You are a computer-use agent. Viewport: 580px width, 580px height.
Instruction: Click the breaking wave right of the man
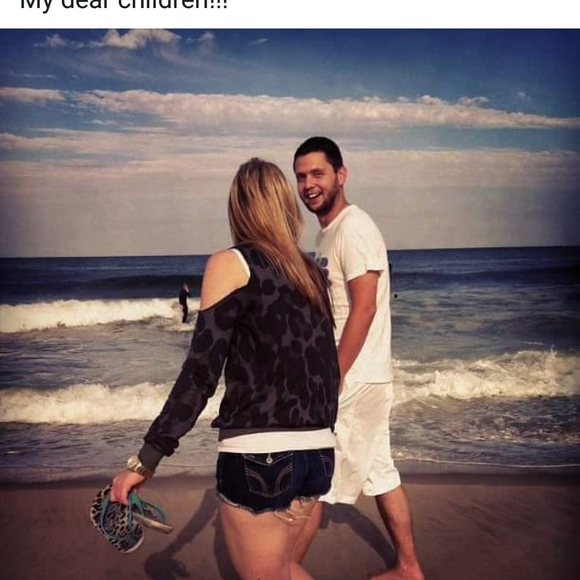485,375
